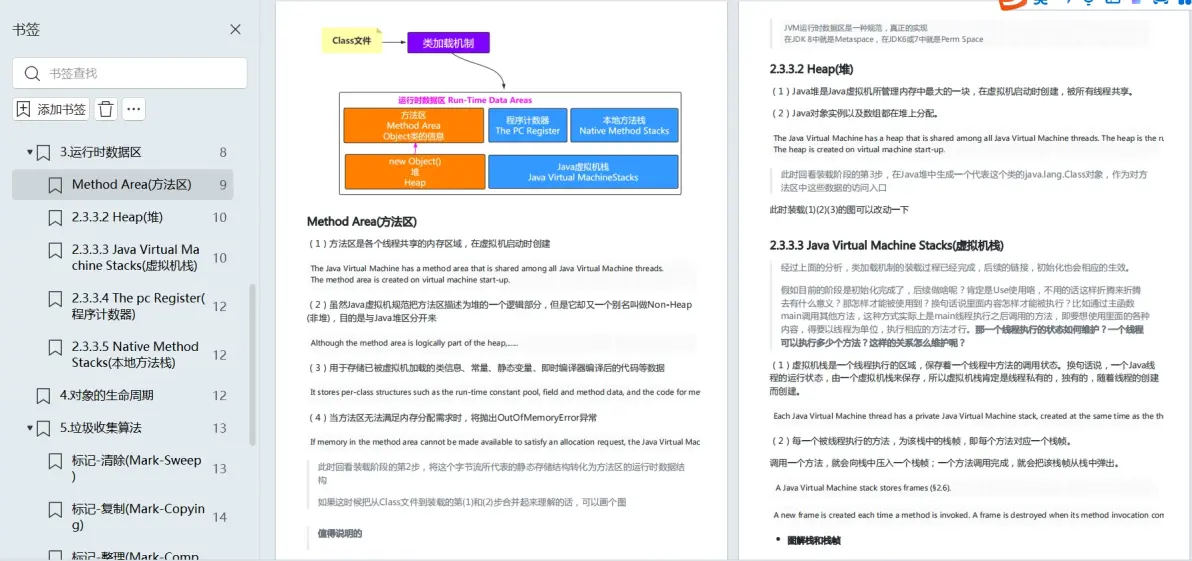1192x561 pixels.
Task: Click the bookmark panel vertical scrollbar
Action: 252,365
